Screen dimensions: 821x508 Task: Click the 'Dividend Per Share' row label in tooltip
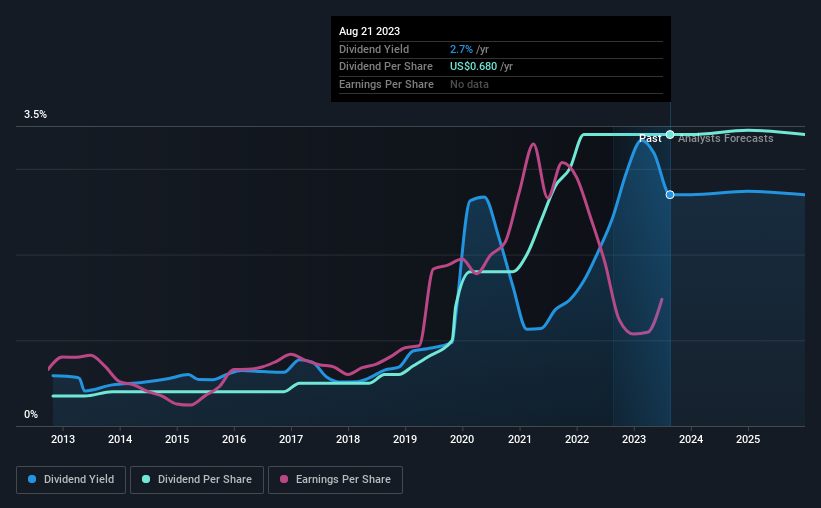click(386, 67)
